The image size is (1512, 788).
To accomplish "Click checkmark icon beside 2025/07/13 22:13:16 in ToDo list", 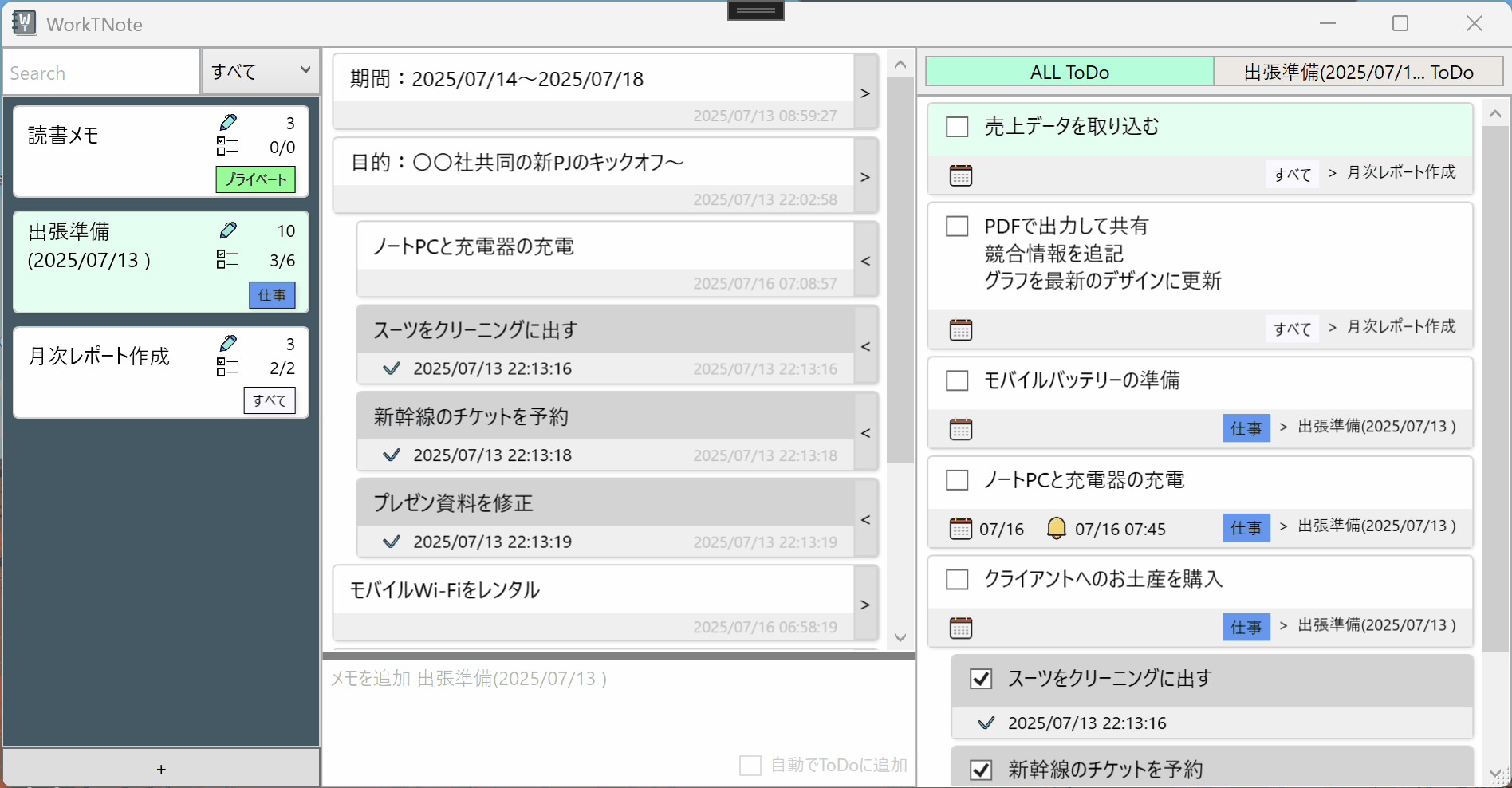I will pyautogui.click(x=986, y=723).
